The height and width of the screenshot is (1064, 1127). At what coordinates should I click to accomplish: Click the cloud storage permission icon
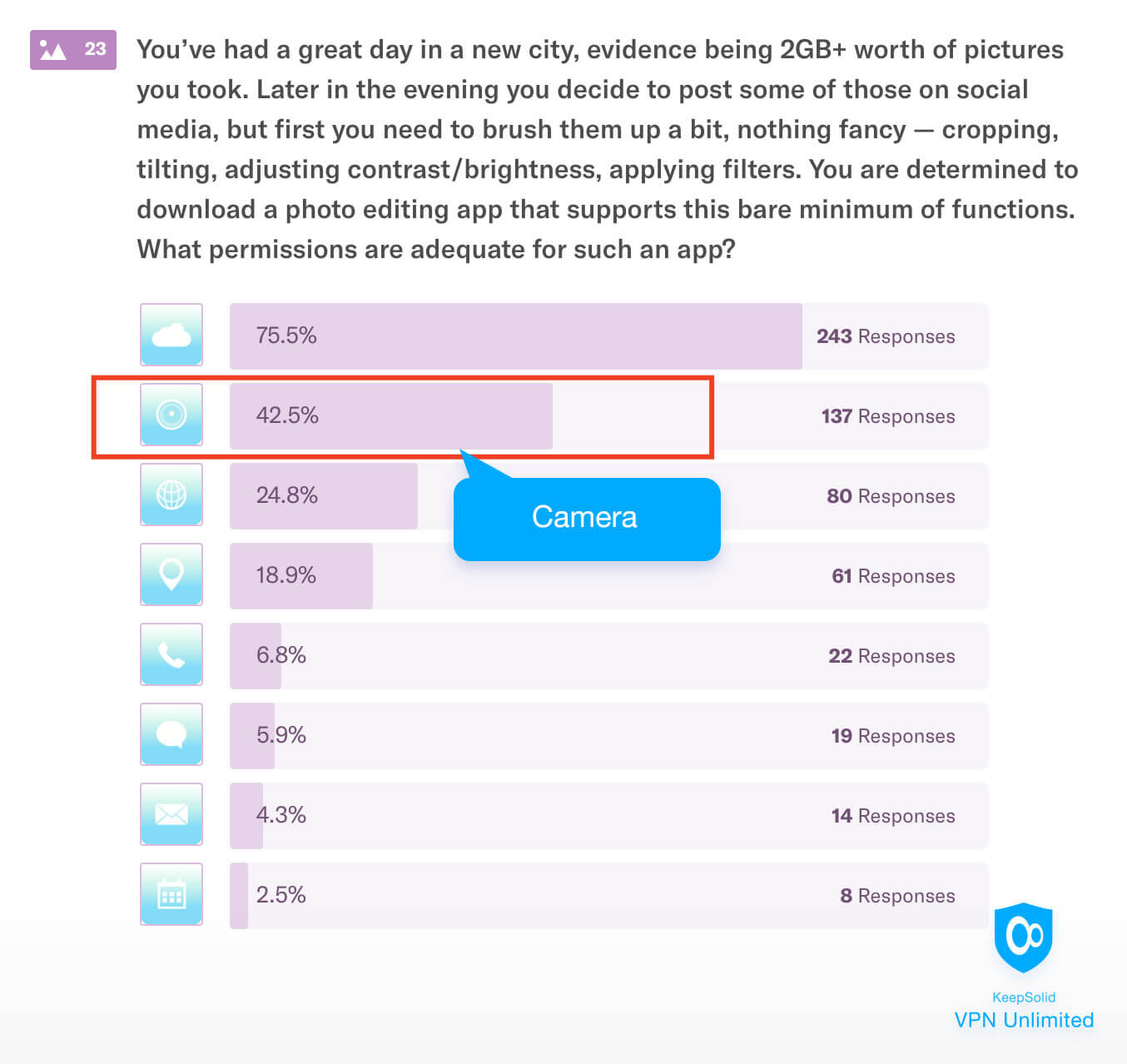click(171, 335)
